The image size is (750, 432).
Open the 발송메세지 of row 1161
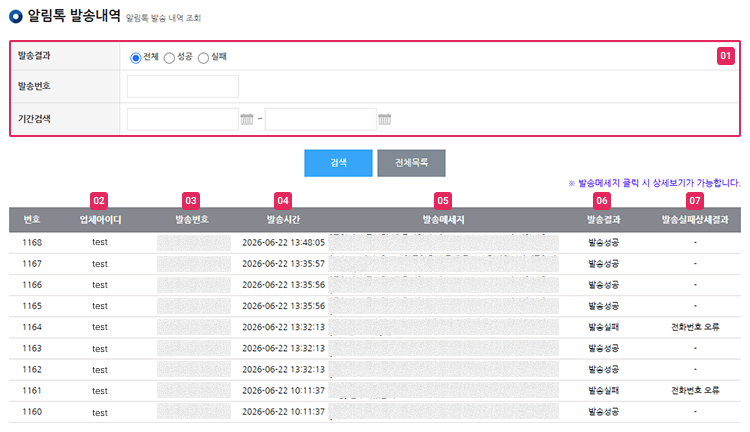(x=443, y=390)
